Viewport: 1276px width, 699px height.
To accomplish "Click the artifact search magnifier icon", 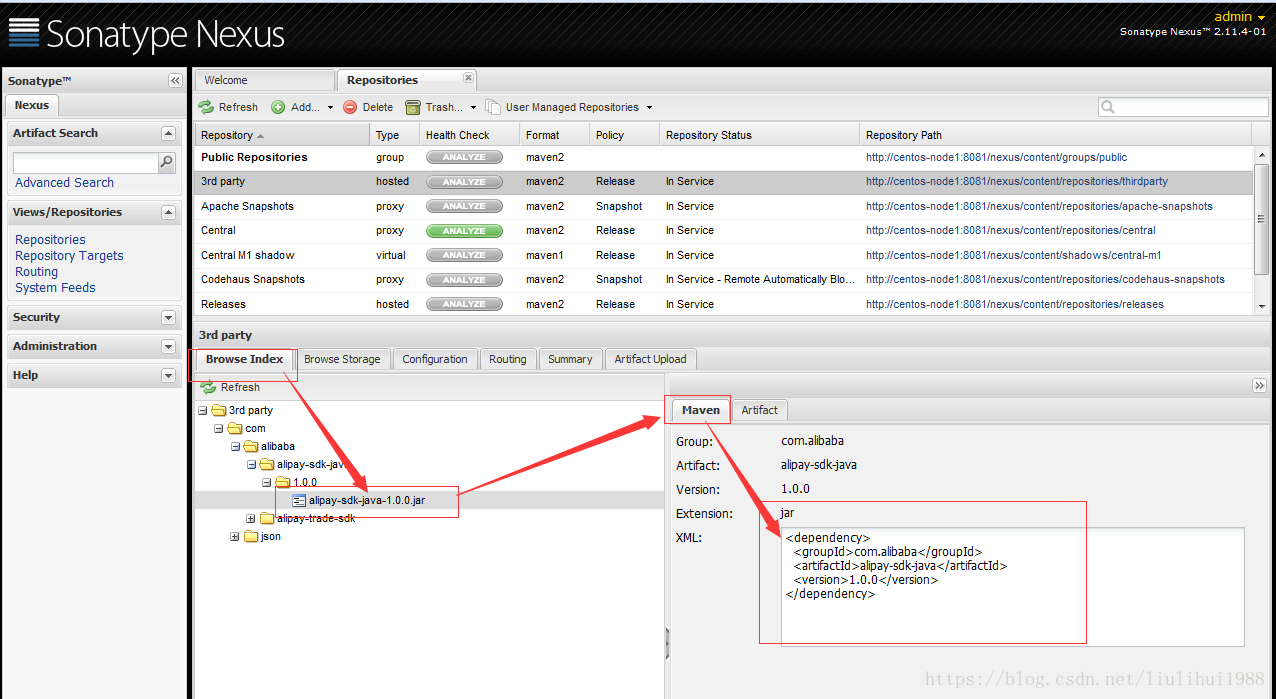I will tap(167, 162).
